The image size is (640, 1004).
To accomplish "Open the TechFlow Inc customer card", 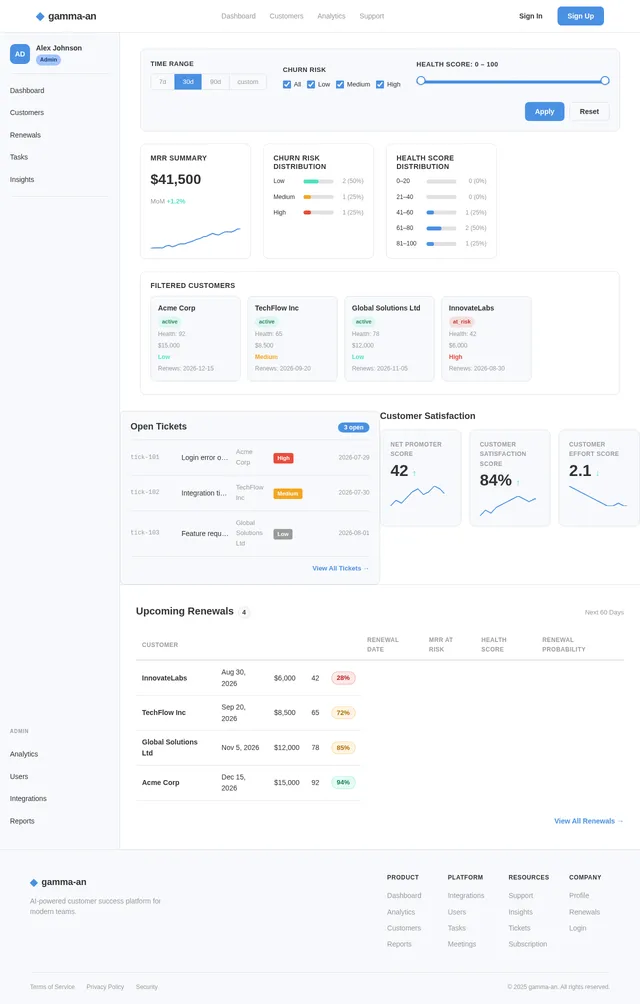I will (x=292, y=339).
